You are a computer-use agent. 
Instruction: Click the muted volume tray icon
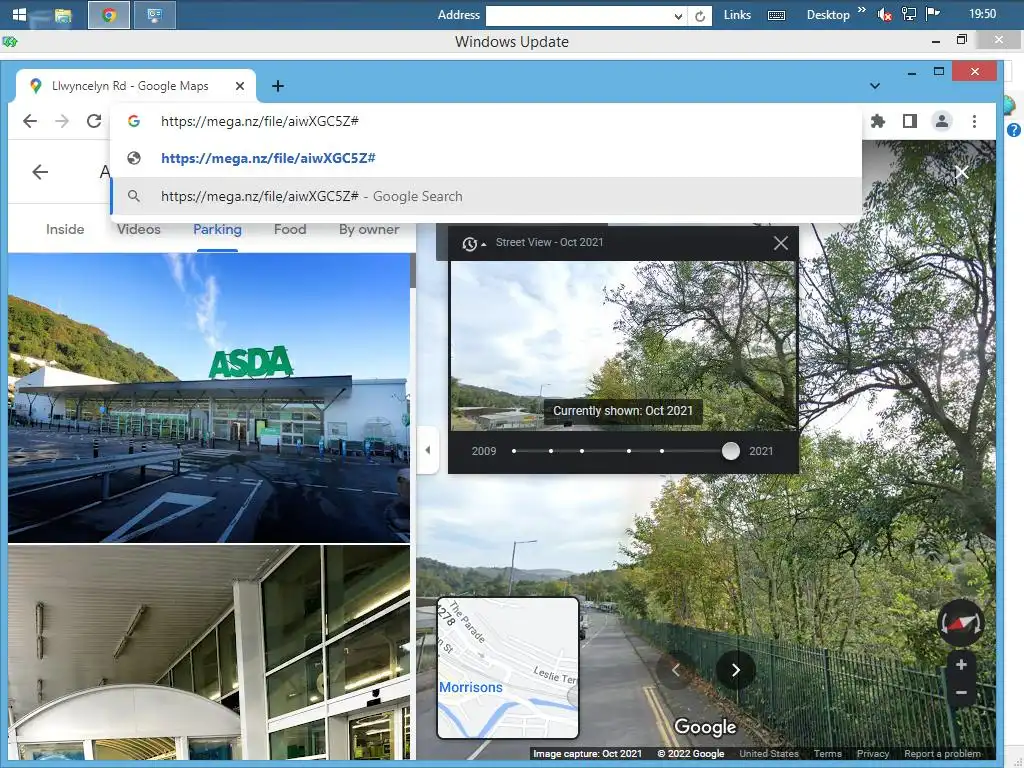885,14
